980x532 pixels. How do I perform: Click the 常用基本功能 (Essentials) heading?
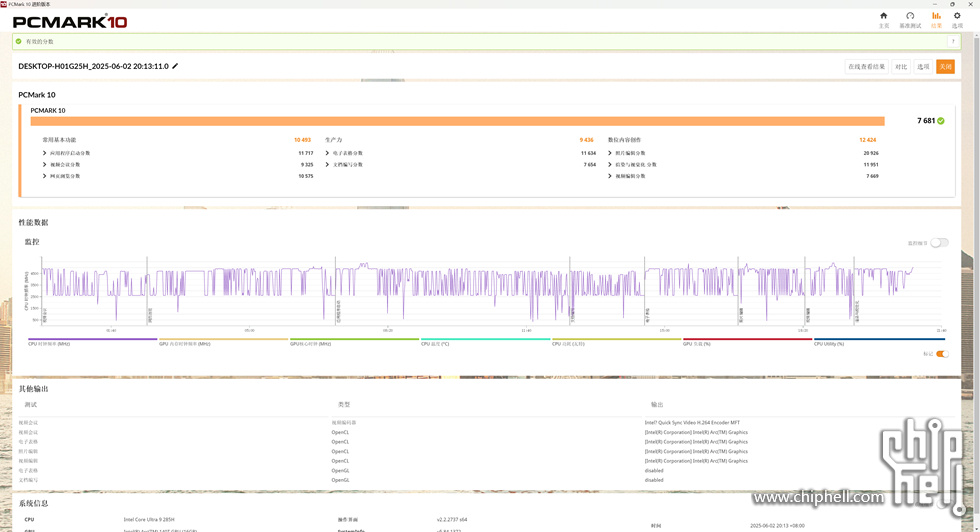59,140
